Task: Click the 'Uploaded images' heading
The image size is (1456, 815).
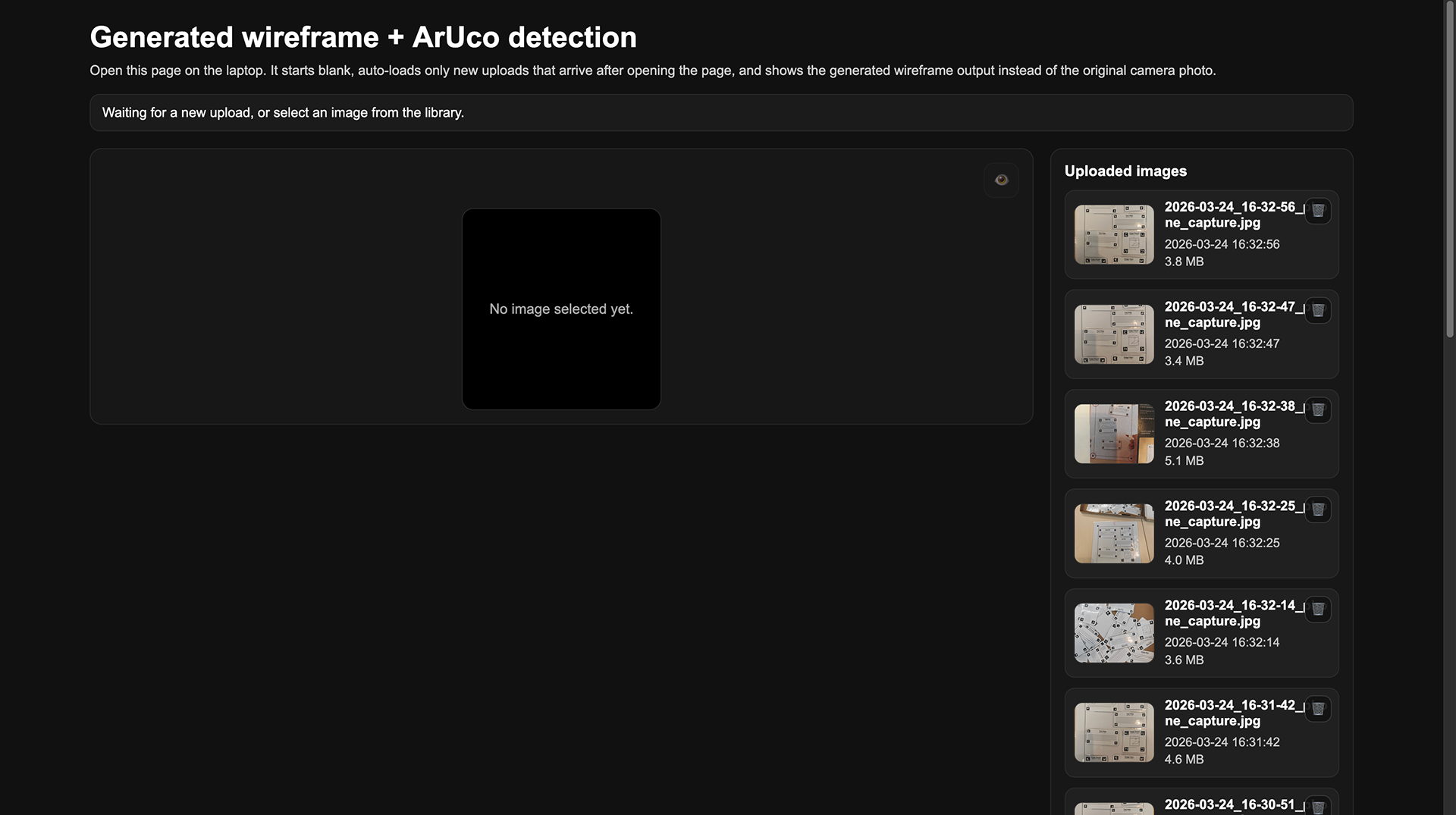Action: click(x=1125, y=171)
